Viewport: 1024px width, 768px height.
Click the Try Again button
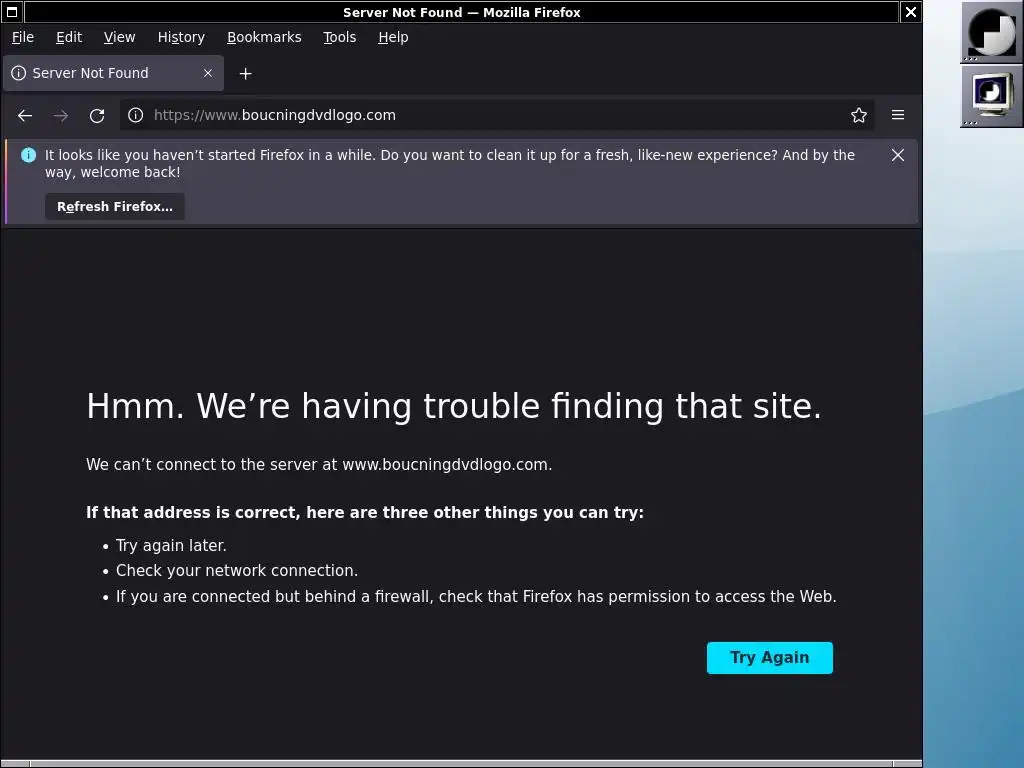pyautogui.click(x=769, y=658)
